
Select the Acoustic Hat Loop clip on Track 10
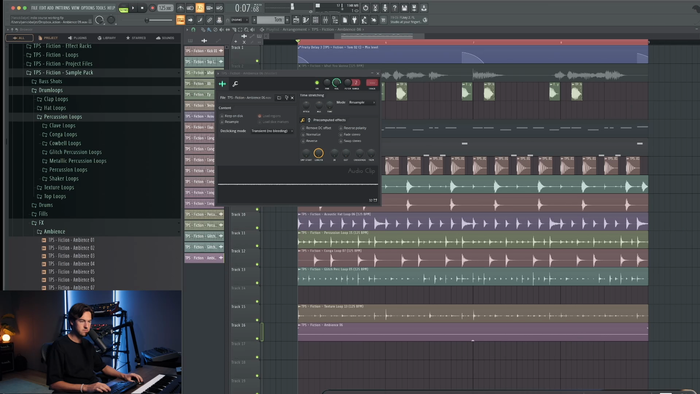point(473,221)
